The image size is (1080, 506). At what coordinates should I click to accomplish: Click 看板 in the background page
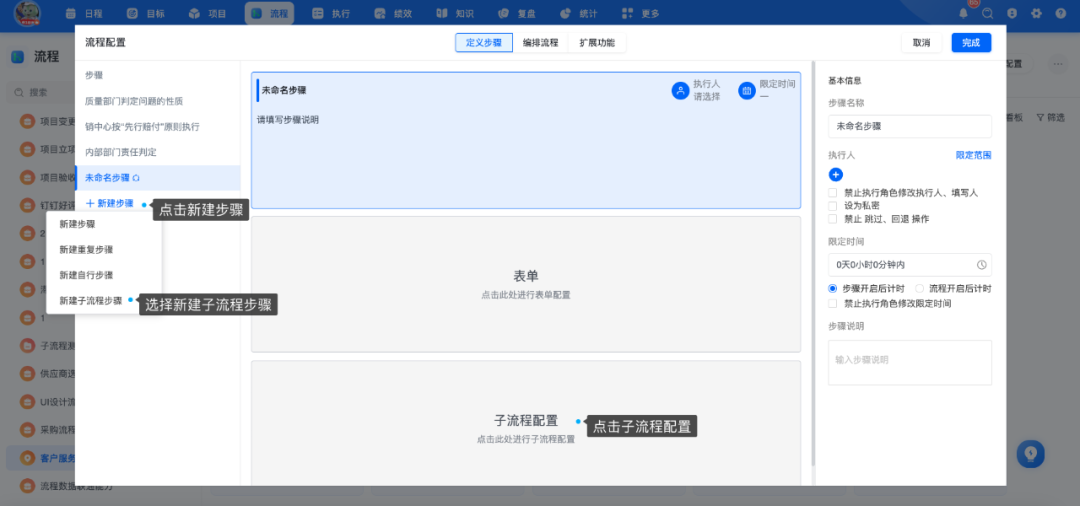(1014, 118)
